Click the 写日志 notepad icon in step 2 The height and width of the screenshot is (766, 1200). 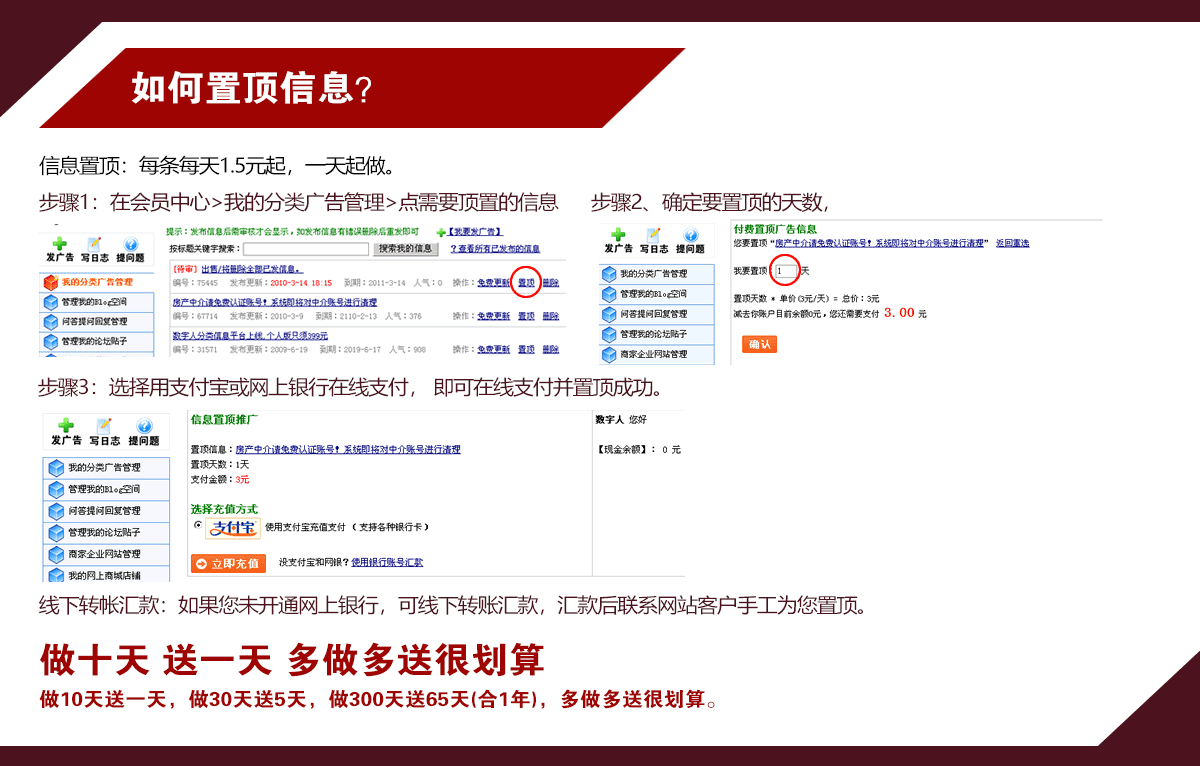pyautogui.click(x=653, y=234)
